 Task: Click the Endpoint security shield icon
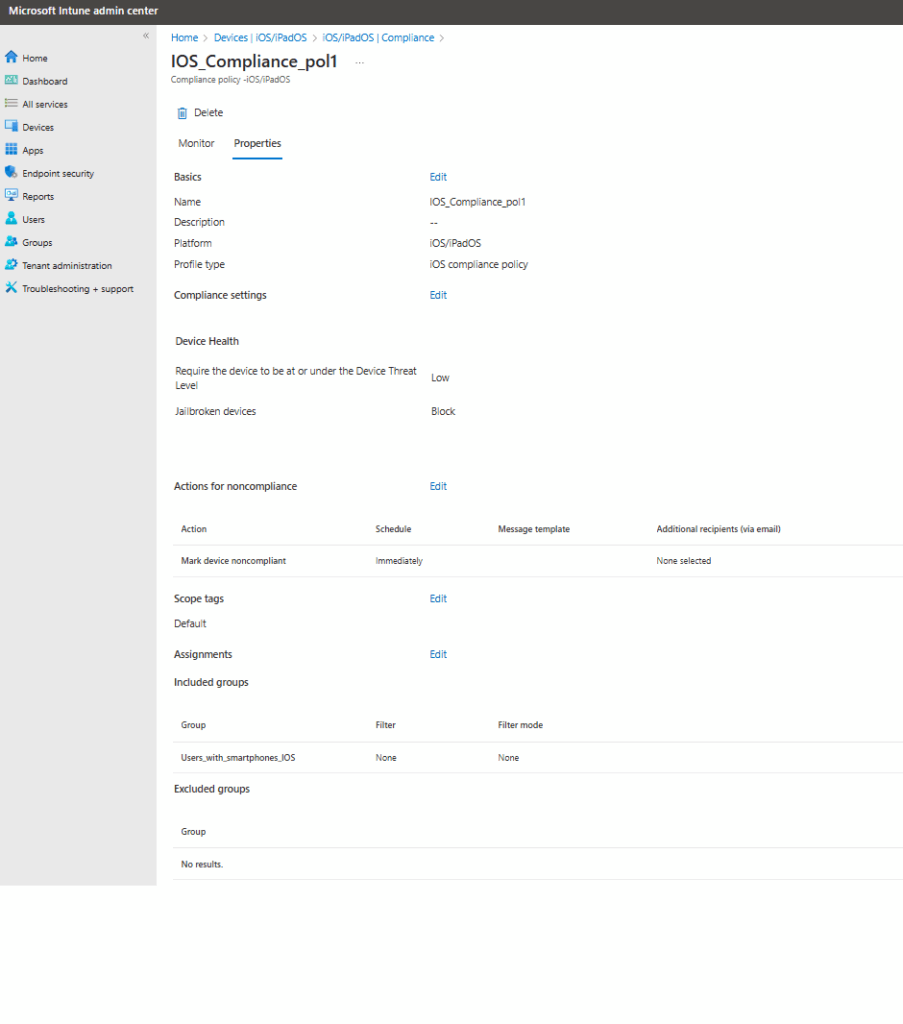click(x=11, y=172)
